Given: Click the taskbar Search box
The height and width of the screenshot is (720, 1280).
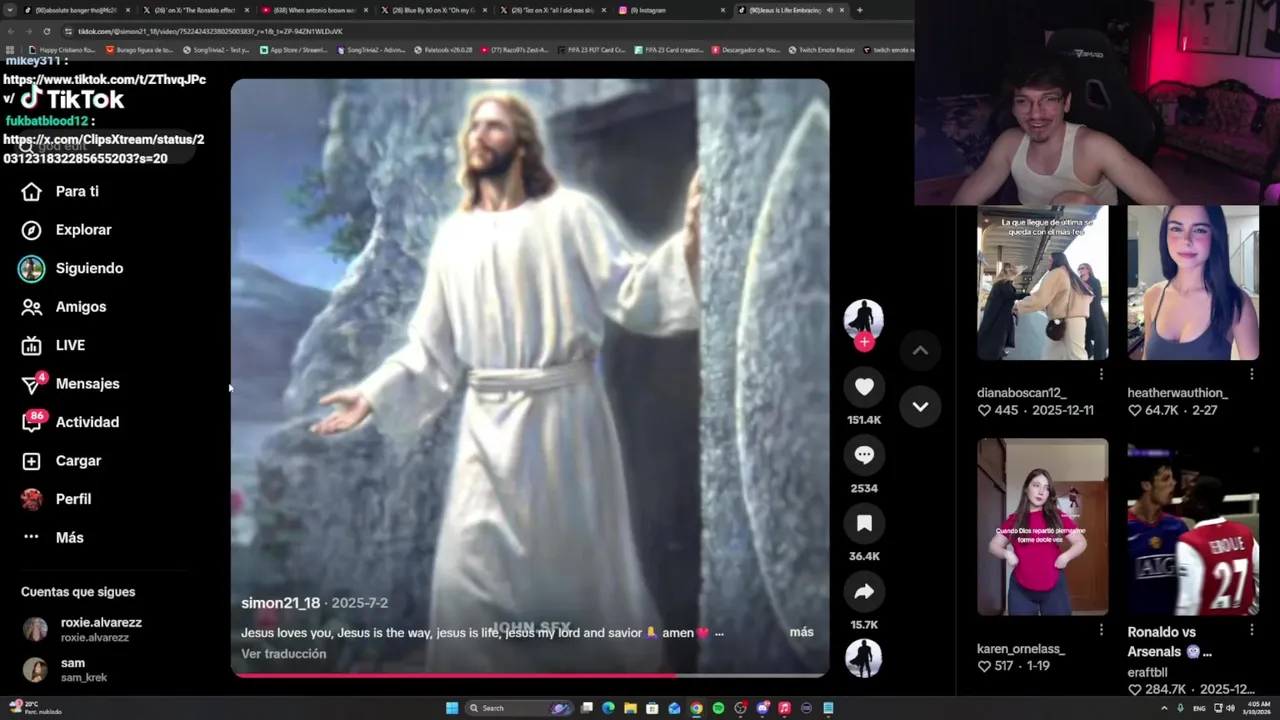Looking at the screenshot, I should (x=519, y=708).
